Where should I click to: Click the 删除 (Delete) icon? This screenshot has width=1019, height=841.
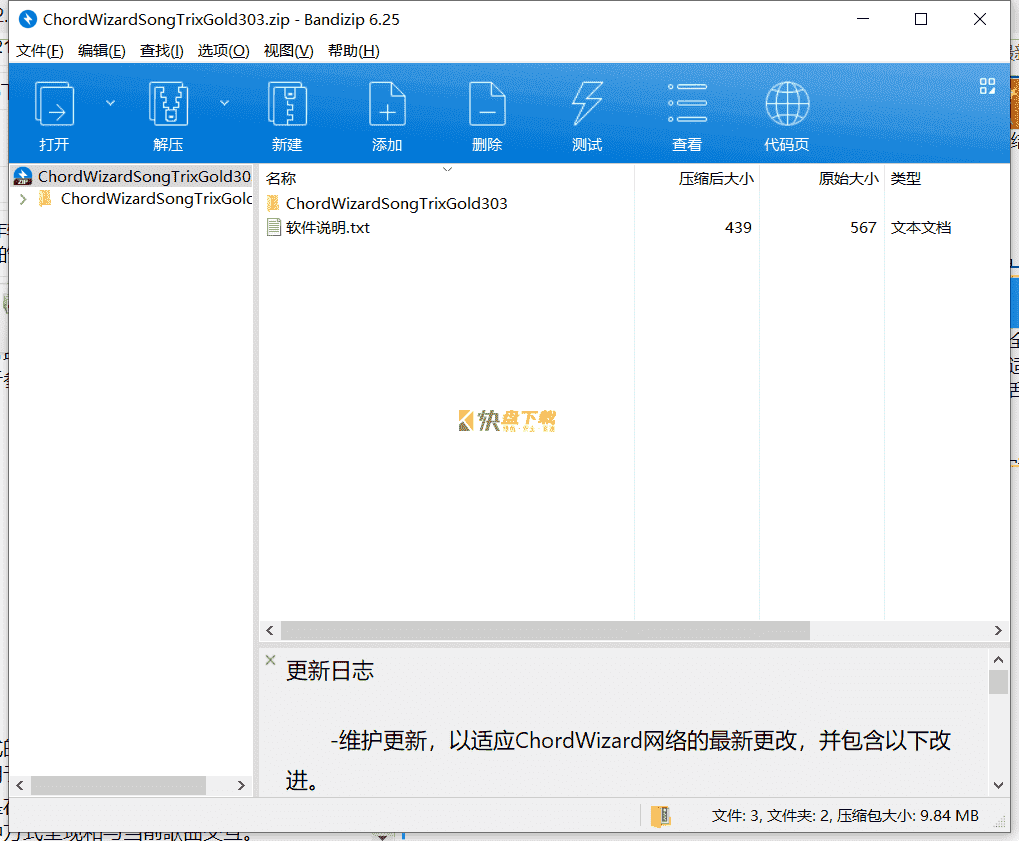click(487, 104)
